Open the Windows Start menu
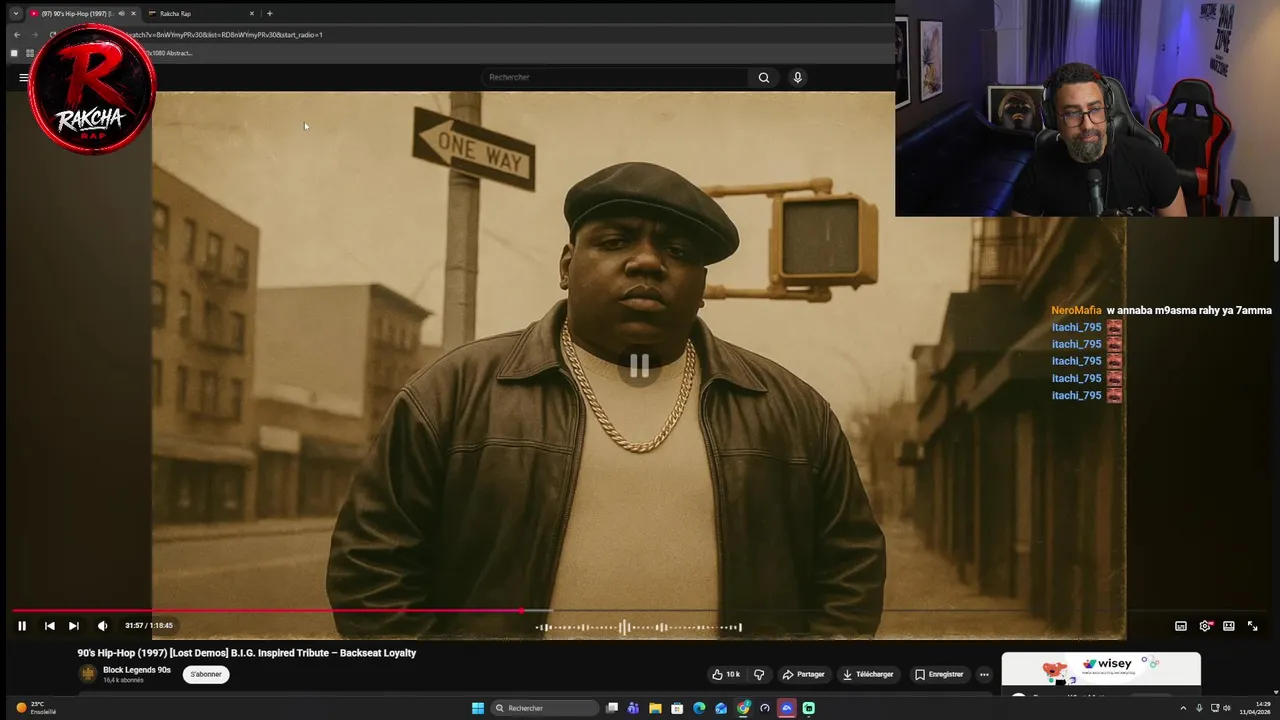 pos(478,708)
